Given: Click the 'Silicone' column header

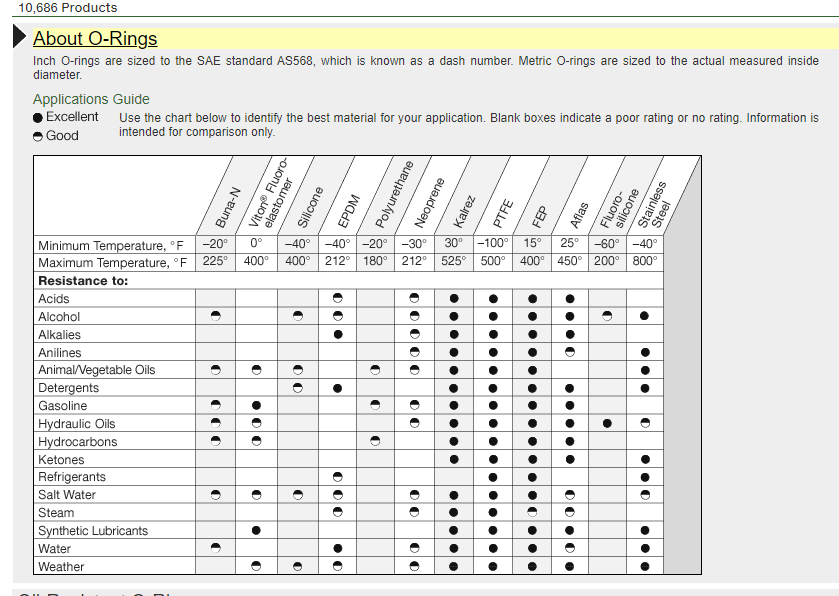Looking at the screenshot, I should click(x=310, y=207).
